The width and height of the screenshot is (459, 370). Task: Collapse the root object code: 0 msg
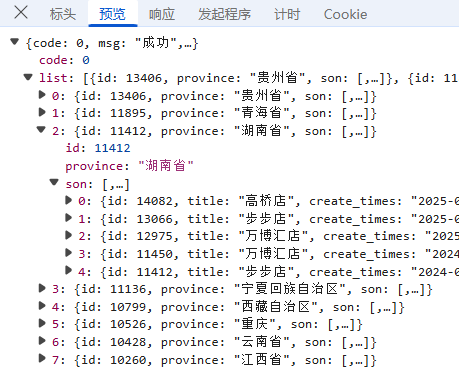coord(14,42)
